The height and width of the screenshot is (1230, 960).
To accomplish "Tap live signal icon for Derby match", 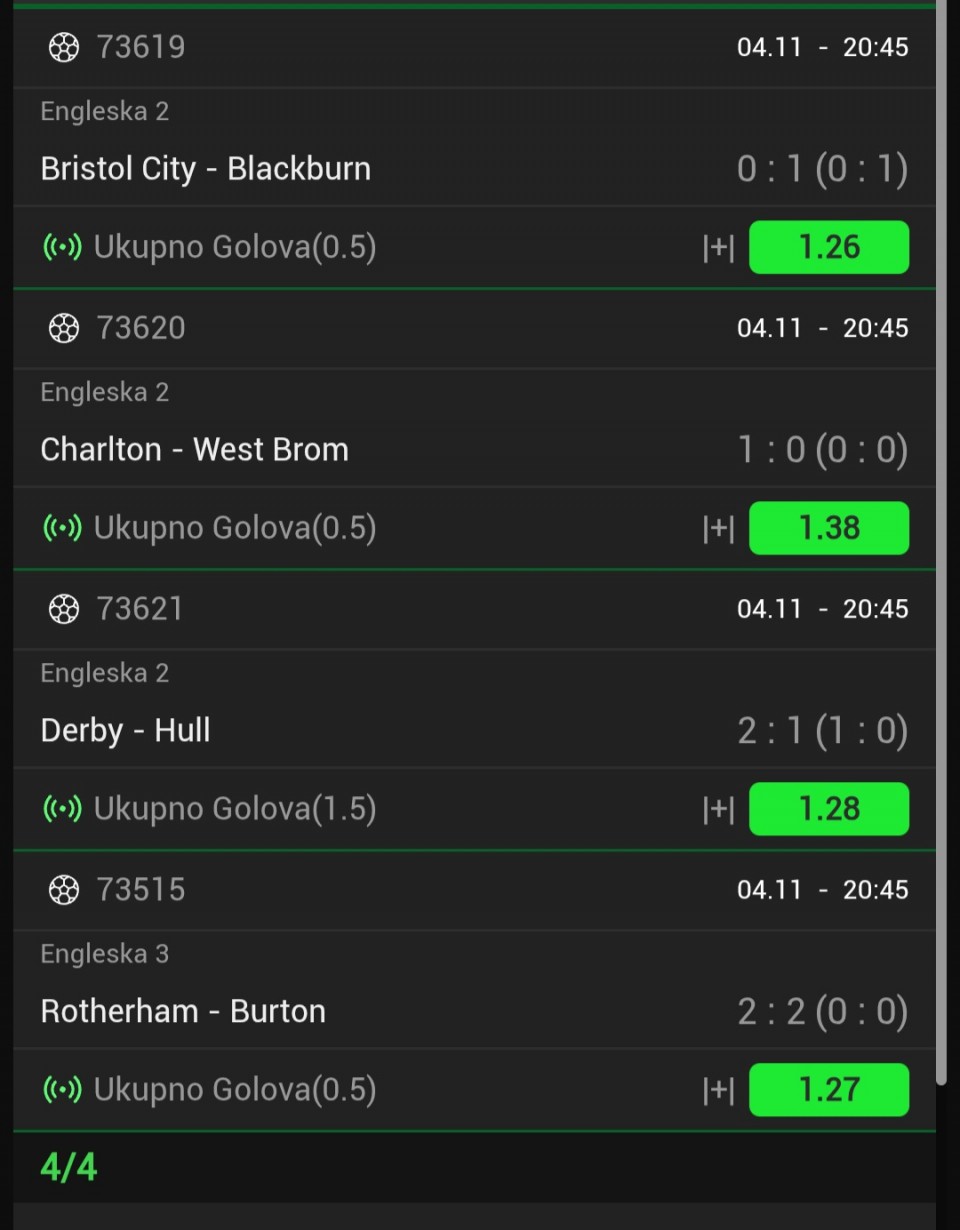I will (62, 809).
